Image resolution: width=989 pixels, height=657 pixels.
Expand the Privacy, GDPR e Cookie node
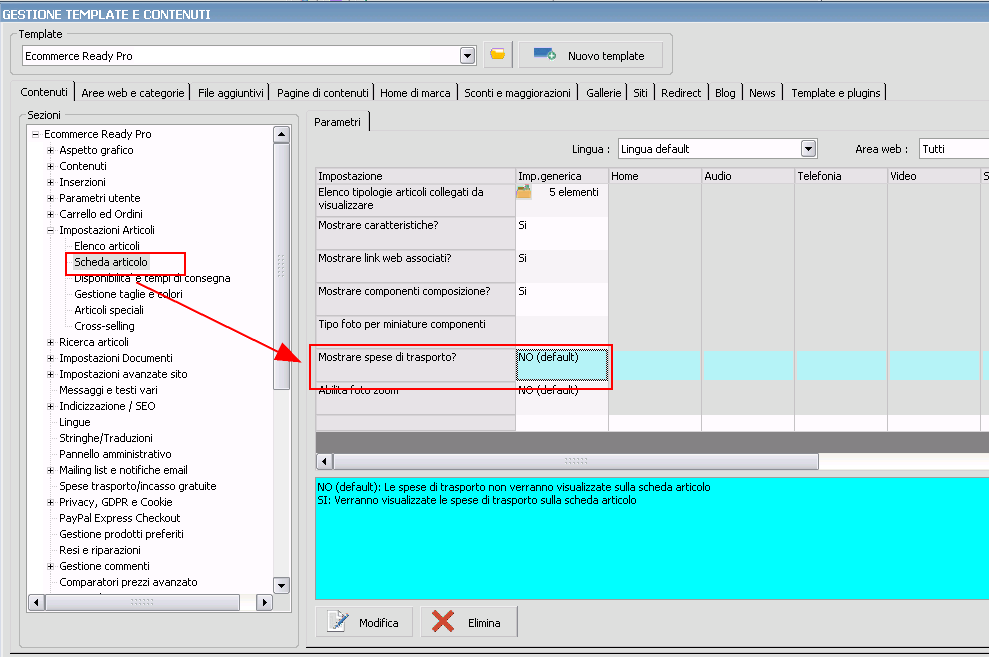tap(50, 503)
